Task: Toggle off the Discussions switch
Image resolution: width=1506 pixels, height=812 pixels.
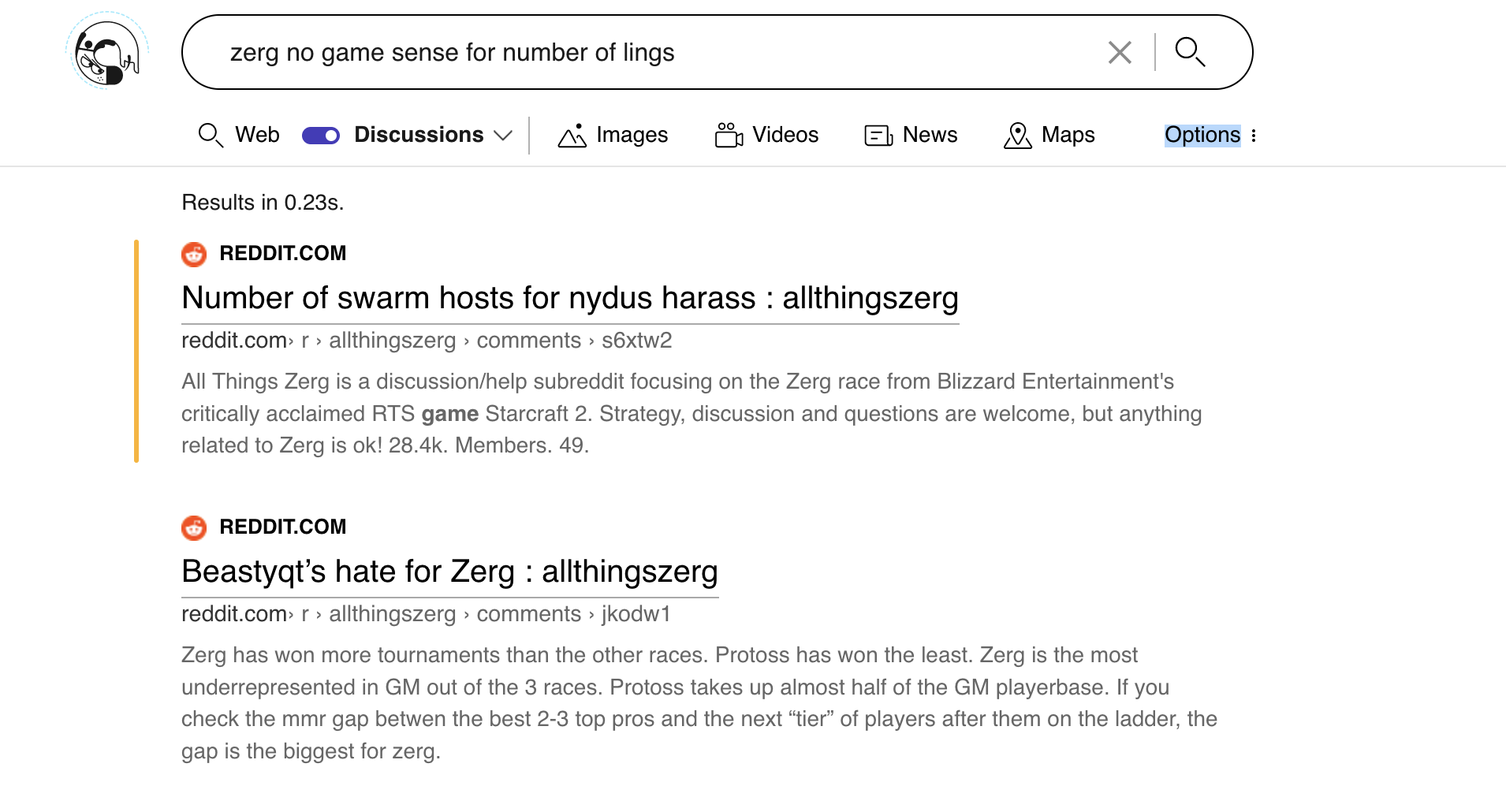Action: (x=321, y=136)
